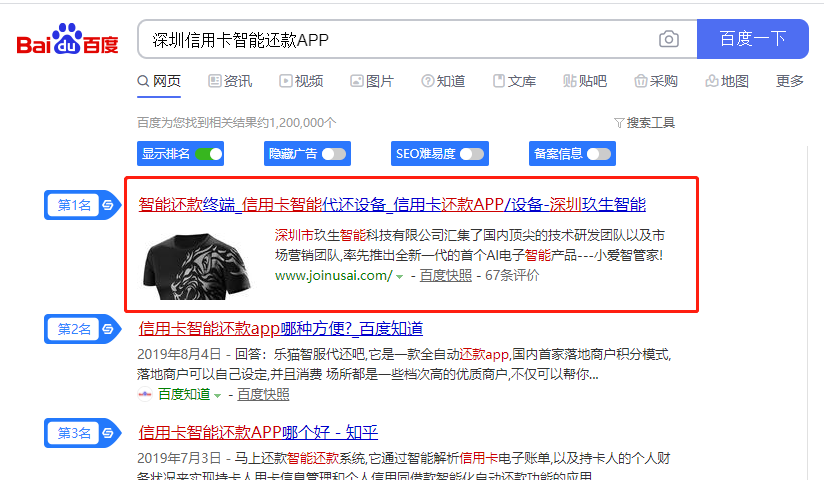The width and height of the screenshot is (824, 480).
Task: Open 百度快照 for the 百度知道 result
Action: (263, 394)
